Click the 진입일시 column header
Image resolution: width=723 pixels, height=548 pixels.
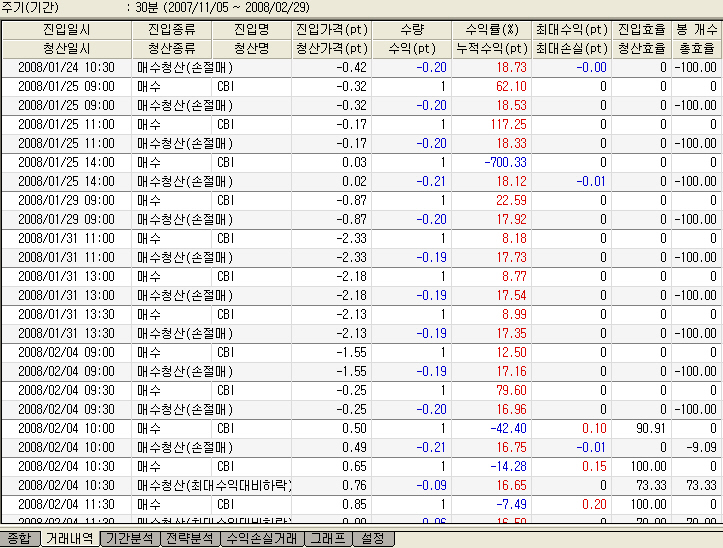(67, 29)
